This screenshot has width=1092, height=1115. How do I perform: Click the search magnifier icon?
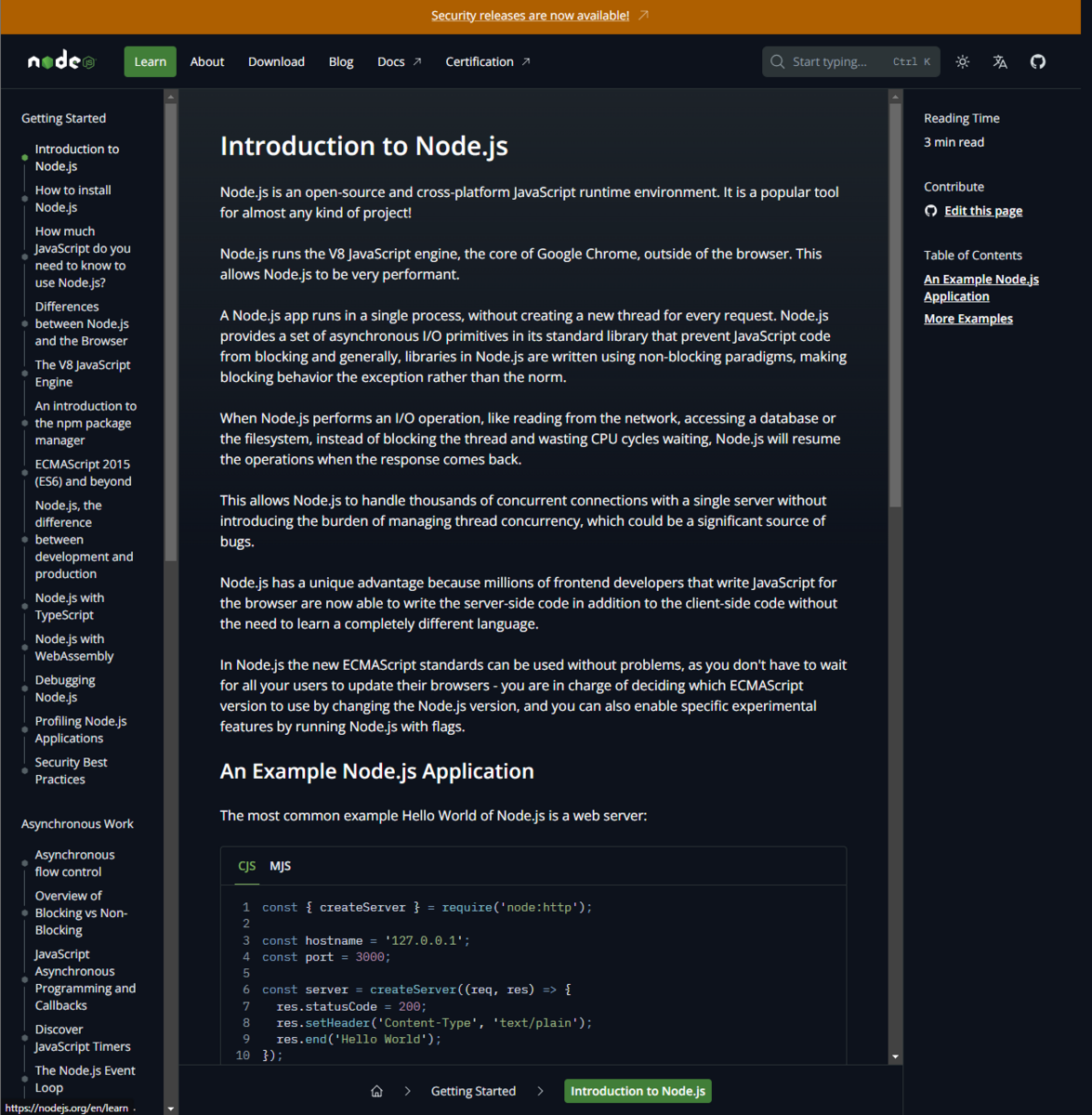coord(777,61)
